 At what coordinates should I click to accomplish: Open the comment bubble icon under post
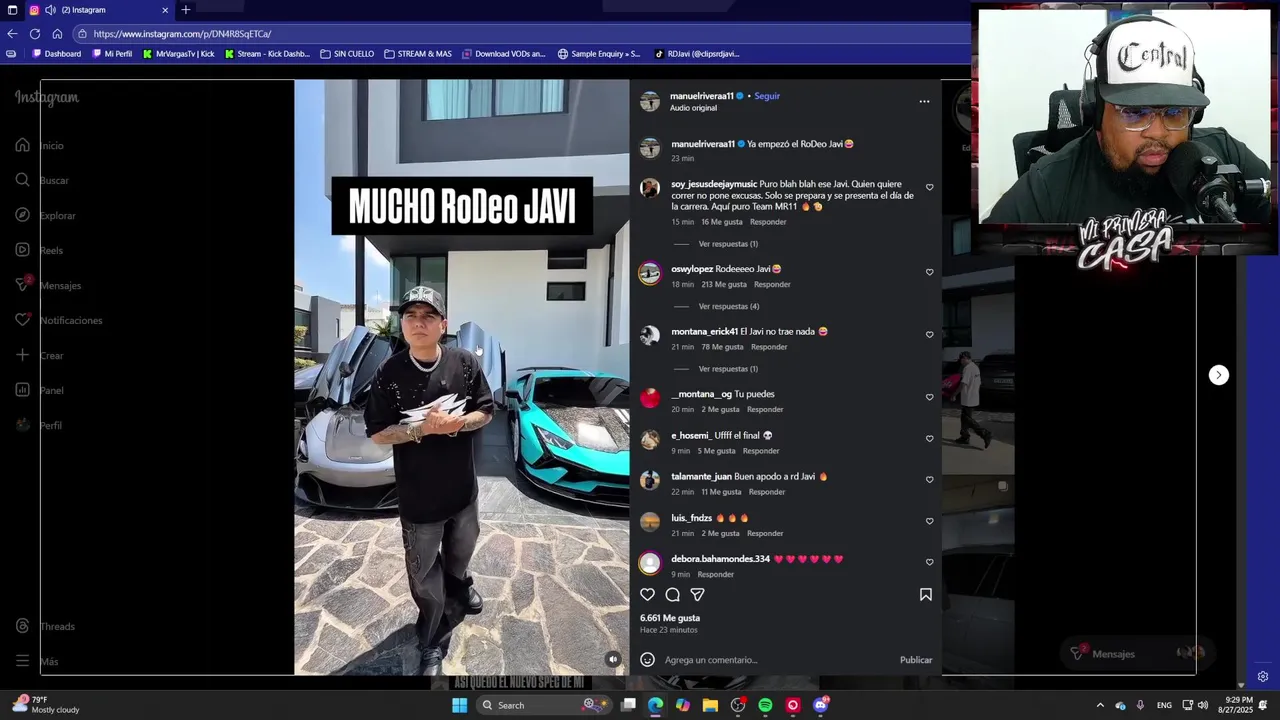coord(672,594)
